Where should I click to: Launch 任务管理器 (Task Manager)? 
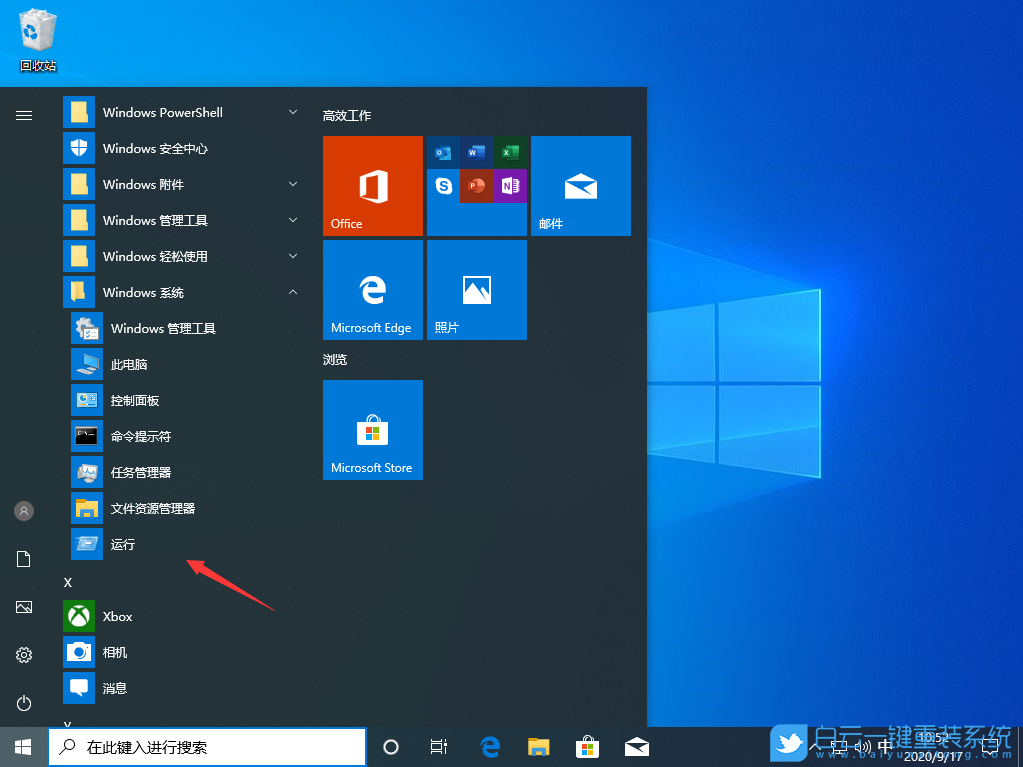click(140, 471)
